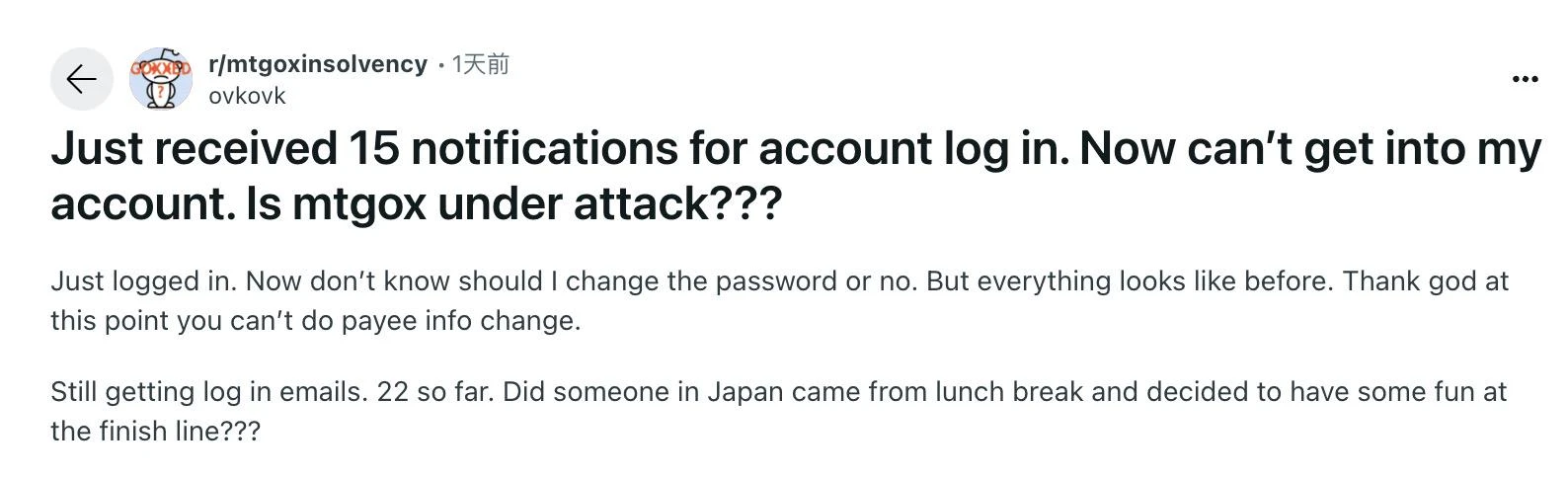
Task: Click the number "15" in the post title
Action: (373, 149)
